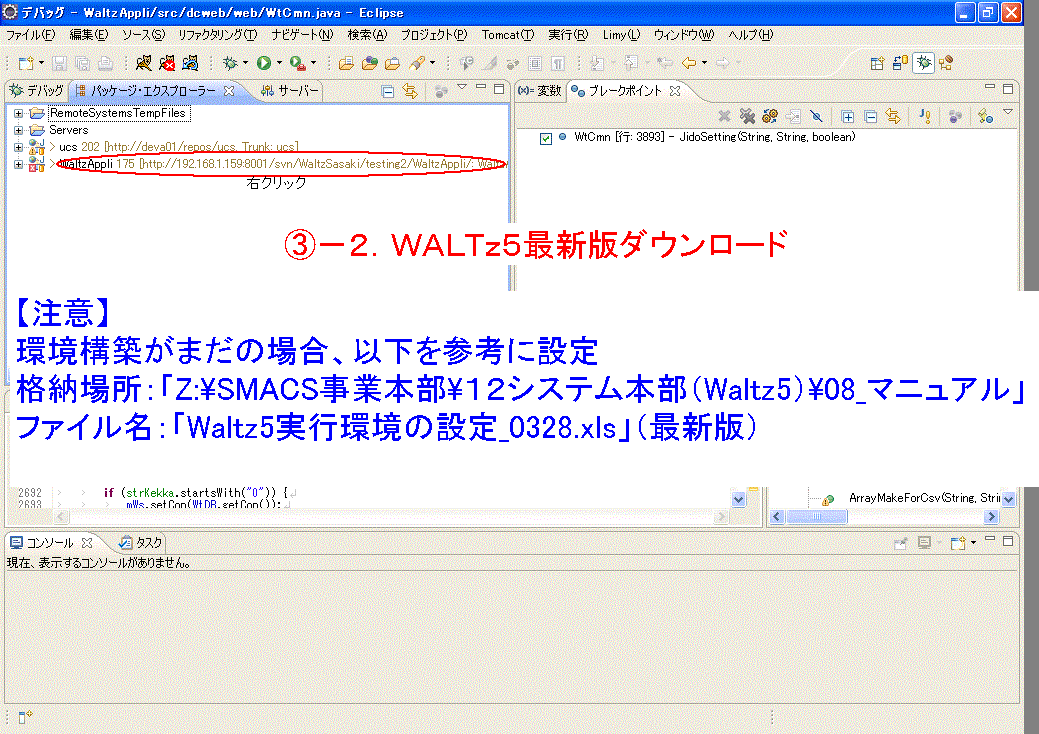Switch to the 変数 (Variables) tab

pyautogui.click(x=541, y=91)
